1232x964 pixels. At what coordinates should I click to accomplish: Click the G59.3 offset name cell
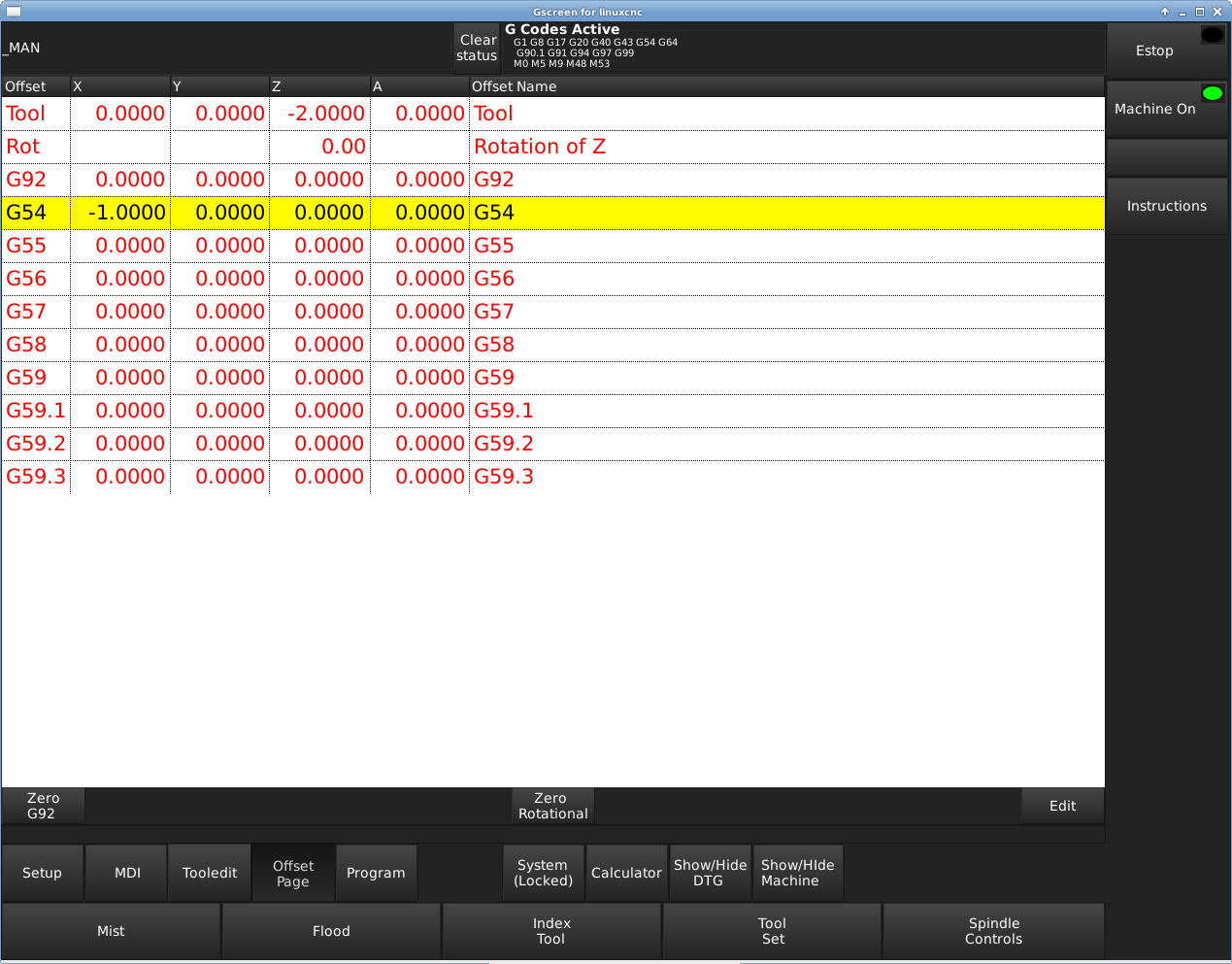click(786, 477)
